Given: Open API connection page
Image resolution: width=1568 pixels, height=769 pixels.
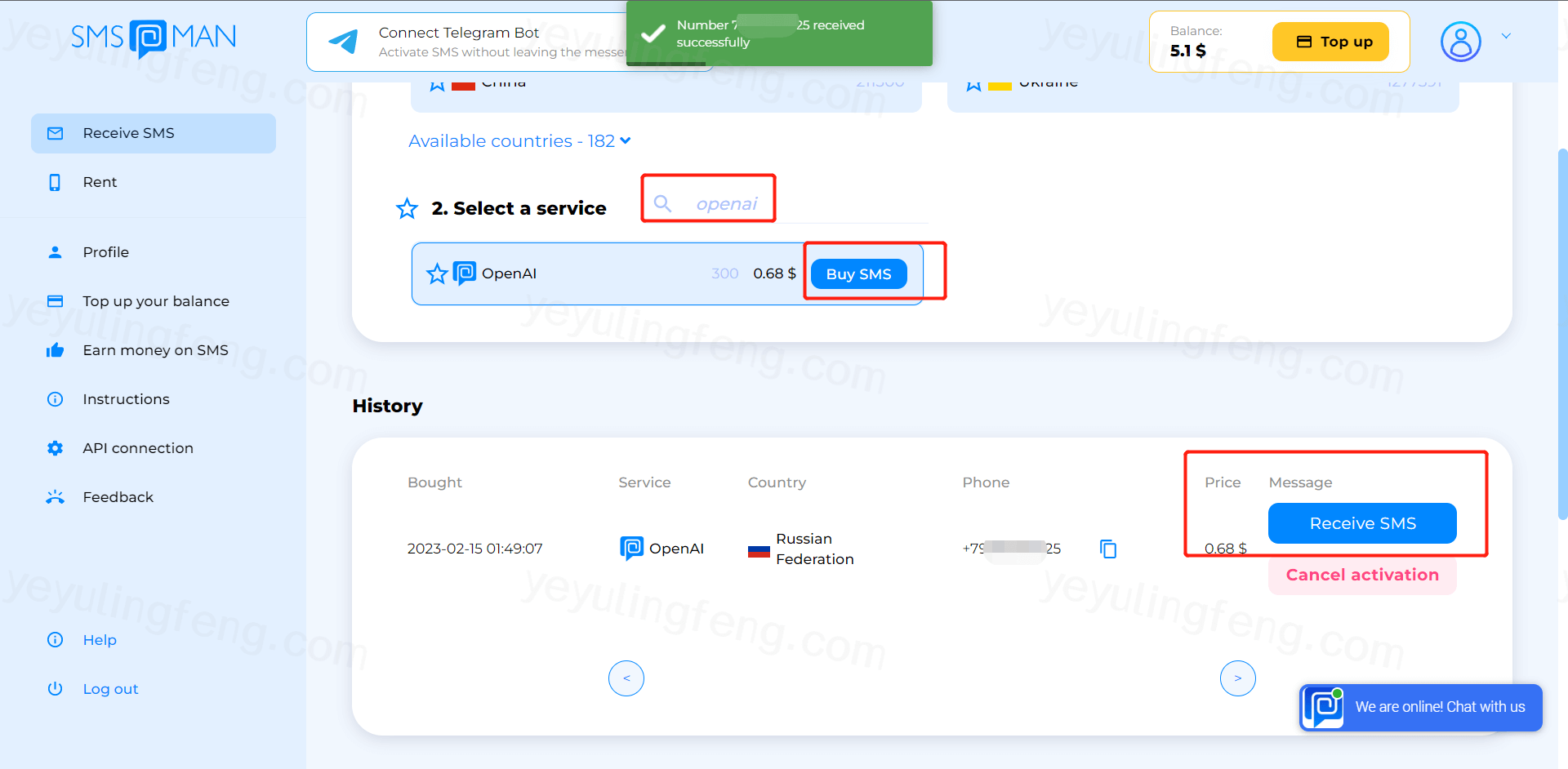Looking at the screenshot, I should click(x=138, y=448).
